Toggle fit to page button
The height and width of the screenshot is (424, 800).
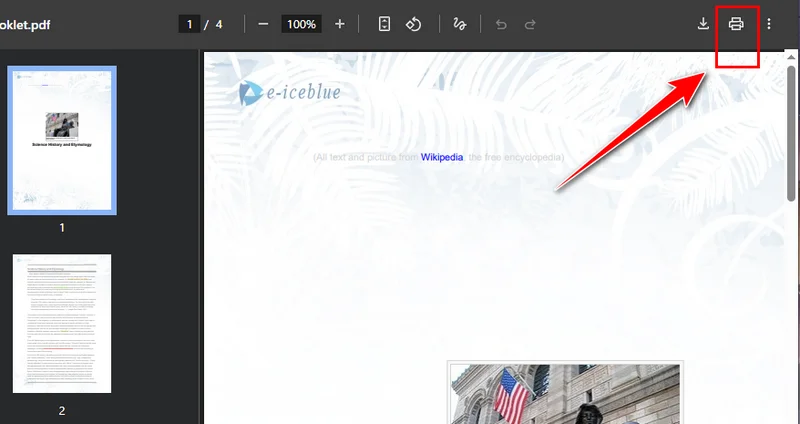384,24
